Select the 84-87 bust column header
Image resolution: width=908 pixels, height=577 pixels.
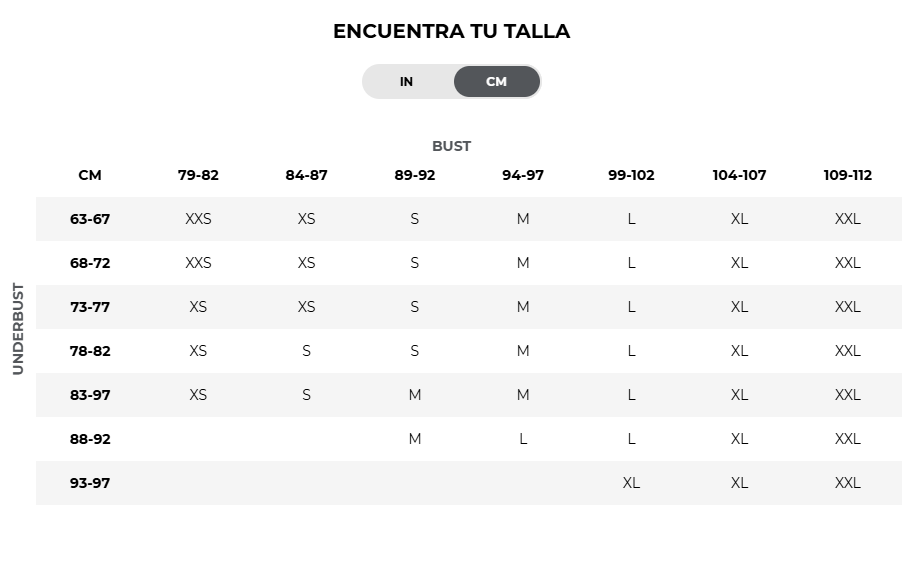pyautogui.click(x=306, y=175)
